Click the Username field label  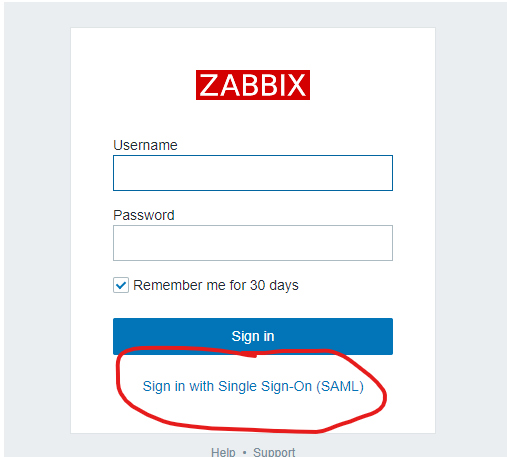coord(145,145)
